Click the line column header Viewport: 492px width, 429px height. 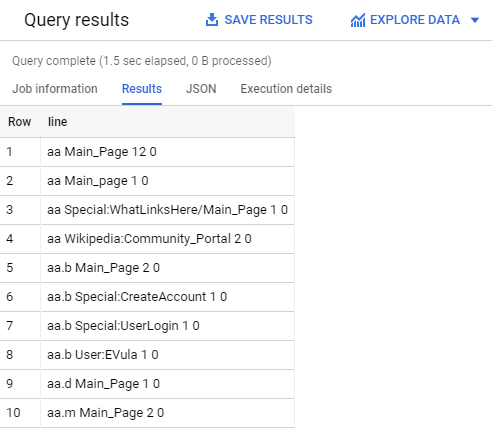[57, 122]
